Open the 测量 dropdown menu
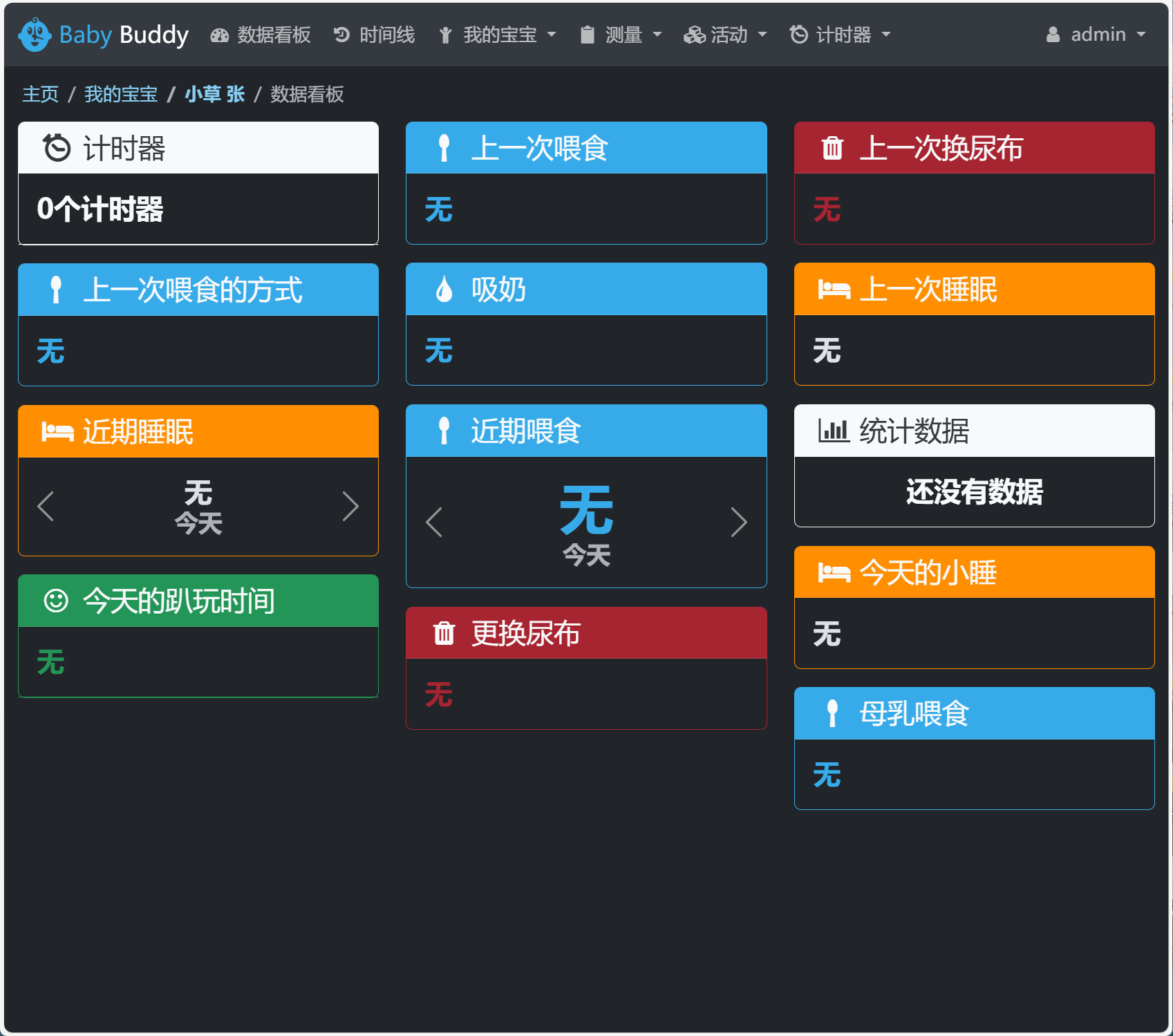Viewport: 1173px width, 1036px height. pyautogui.click(x=621, y=34)
